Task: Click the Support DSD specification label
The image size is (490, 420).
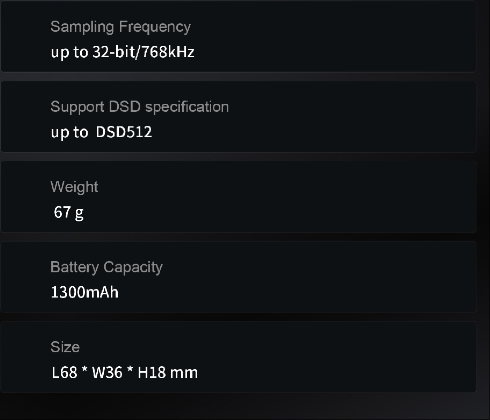Action: [139, 107]
